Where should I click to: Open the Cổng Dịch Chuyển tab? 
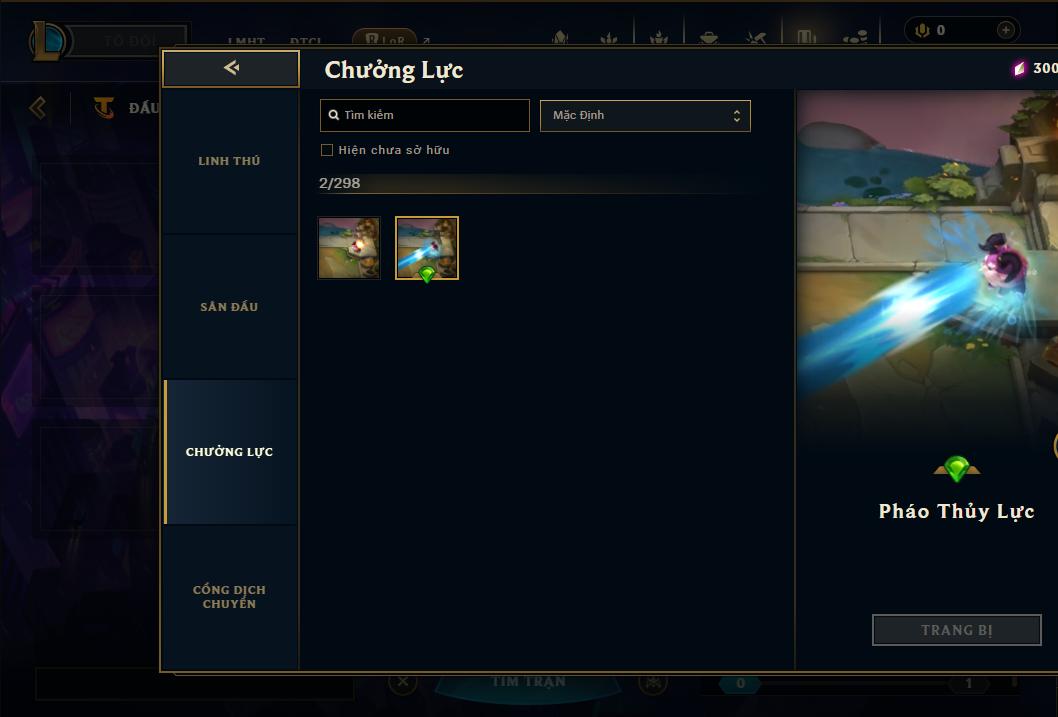coord(229,597)
